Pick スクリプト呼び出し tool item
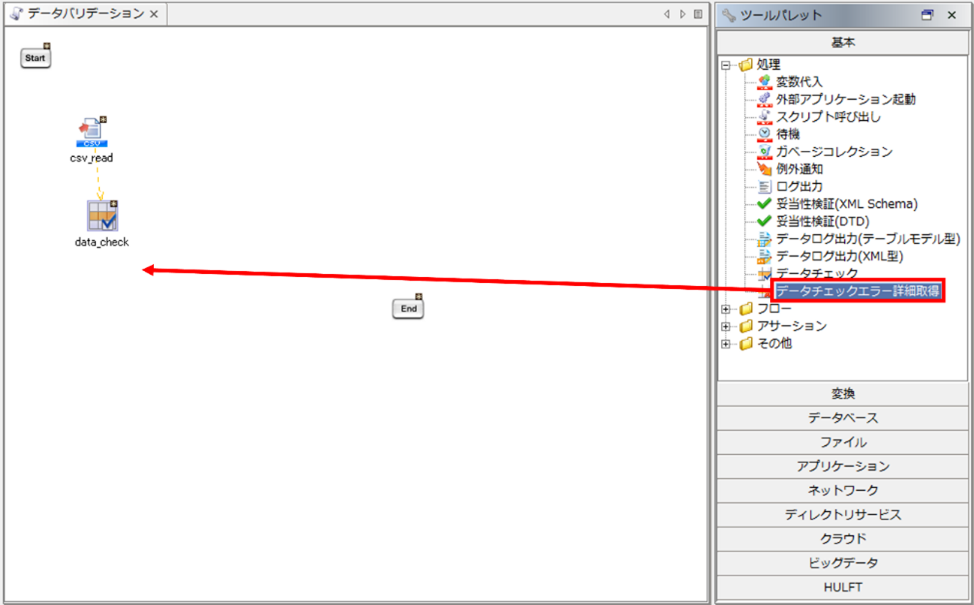This screenshot has height=605, width=974. (x=828, y=117)
